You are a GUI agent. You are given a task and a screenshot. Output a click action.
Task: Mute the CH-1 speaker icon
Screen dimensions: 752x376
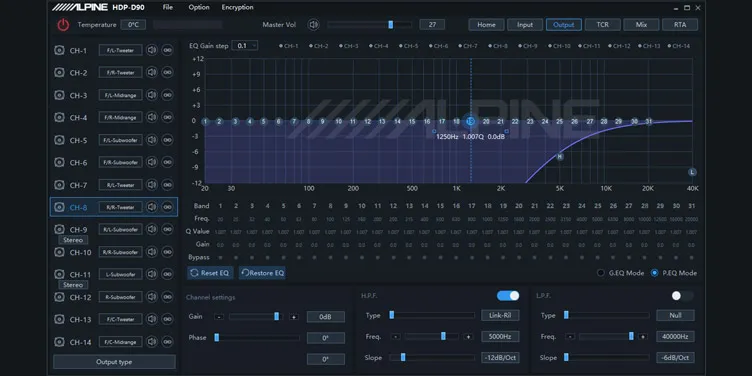(x=152, y=50)
